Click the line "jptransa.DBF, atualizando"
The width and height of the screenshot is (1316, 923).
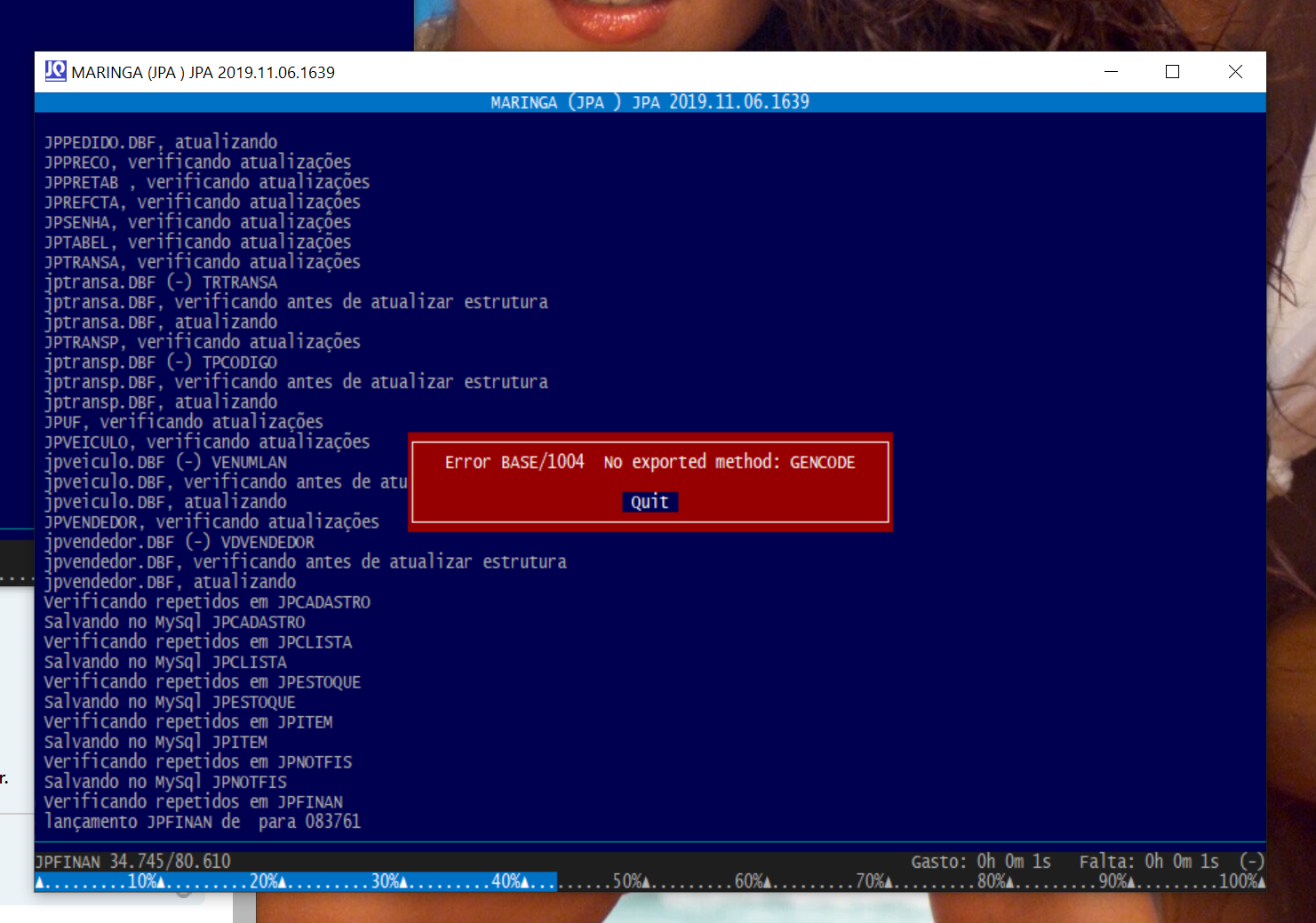click(x=161, y=322)
